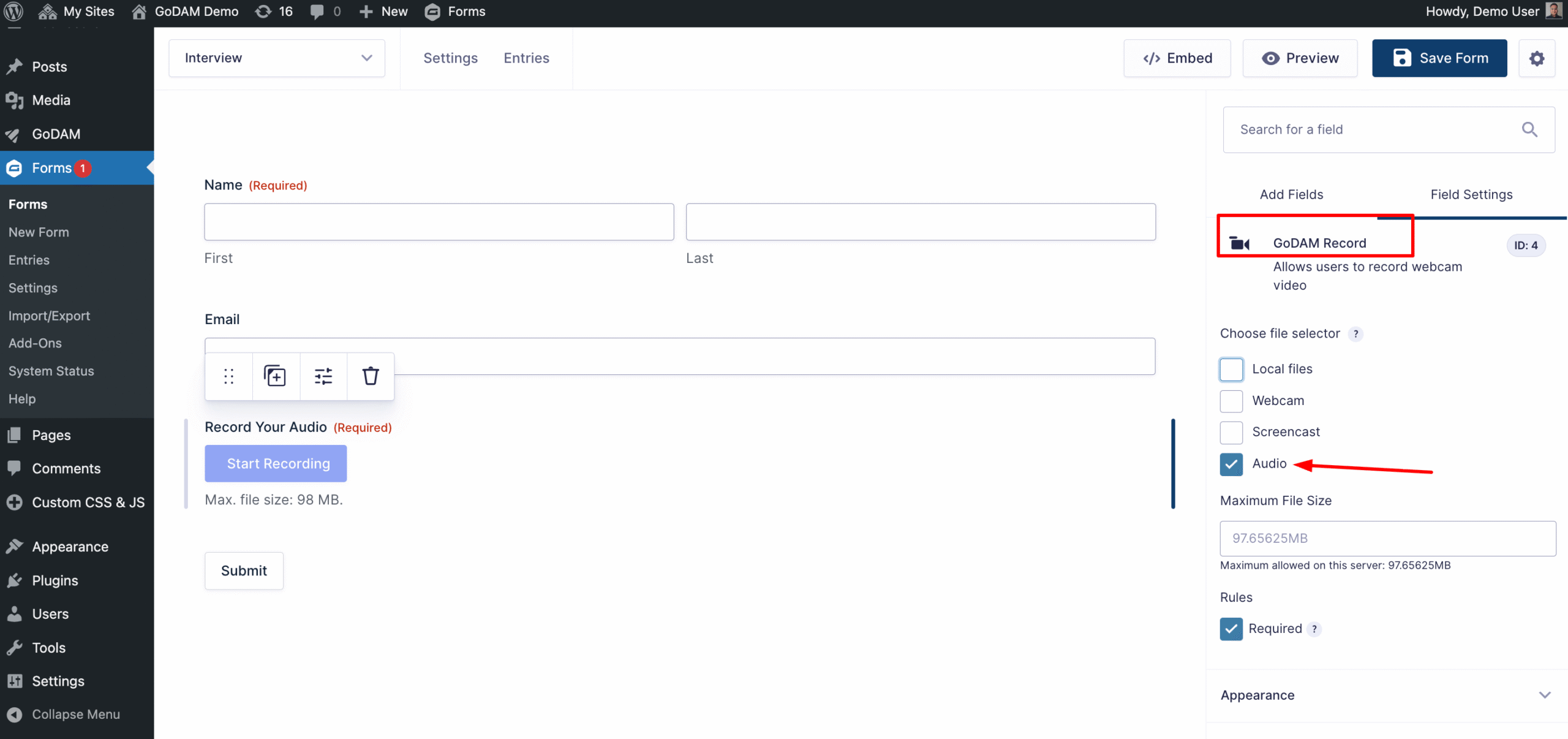Click the Maximum File Size input field
Viewport: 1568px width, 739px height.
pos(1387,538)
